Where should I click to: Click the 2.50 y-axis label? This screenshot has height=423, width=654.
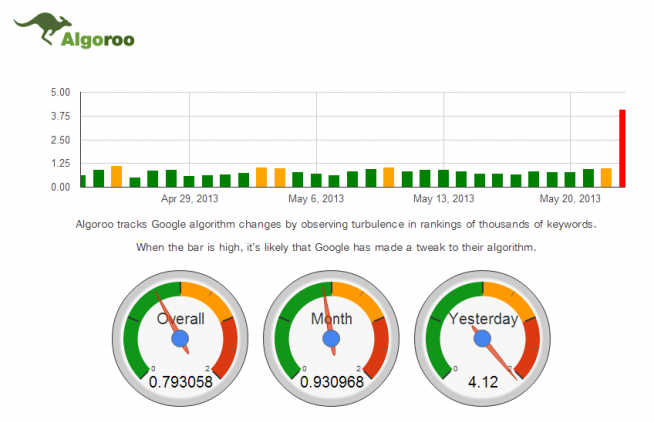click(60, 140)
